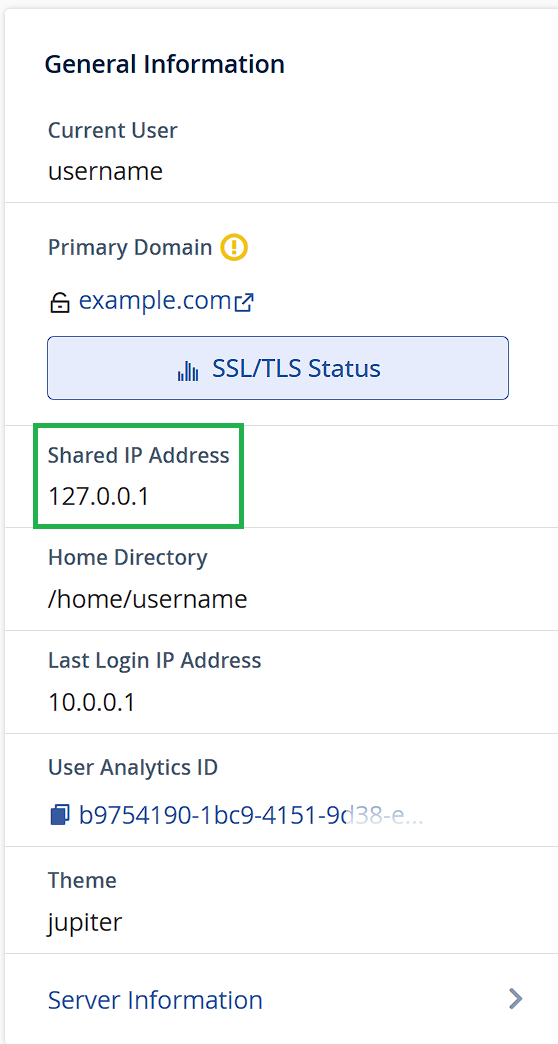This screenshot has width=558, height=1044.
Task: Open the example.com primary domain link
Action: coord(154,301)
